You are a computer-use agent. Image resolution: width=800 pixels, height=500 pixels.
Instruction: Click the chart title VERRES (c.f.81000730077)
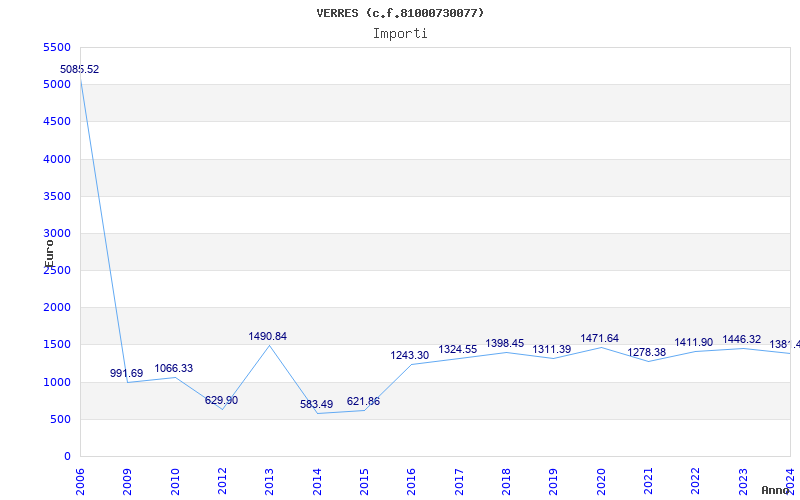click(x=400, y=13)
